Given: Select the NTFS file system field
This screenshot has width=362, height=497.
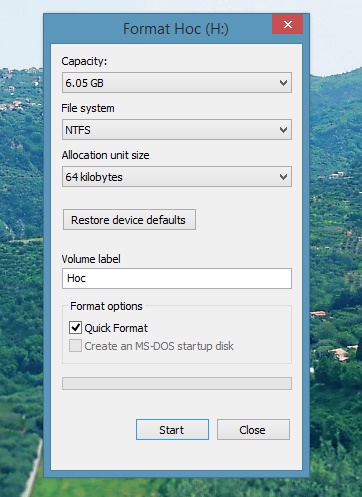Looking at the screenshot, I should click(177, 130).
